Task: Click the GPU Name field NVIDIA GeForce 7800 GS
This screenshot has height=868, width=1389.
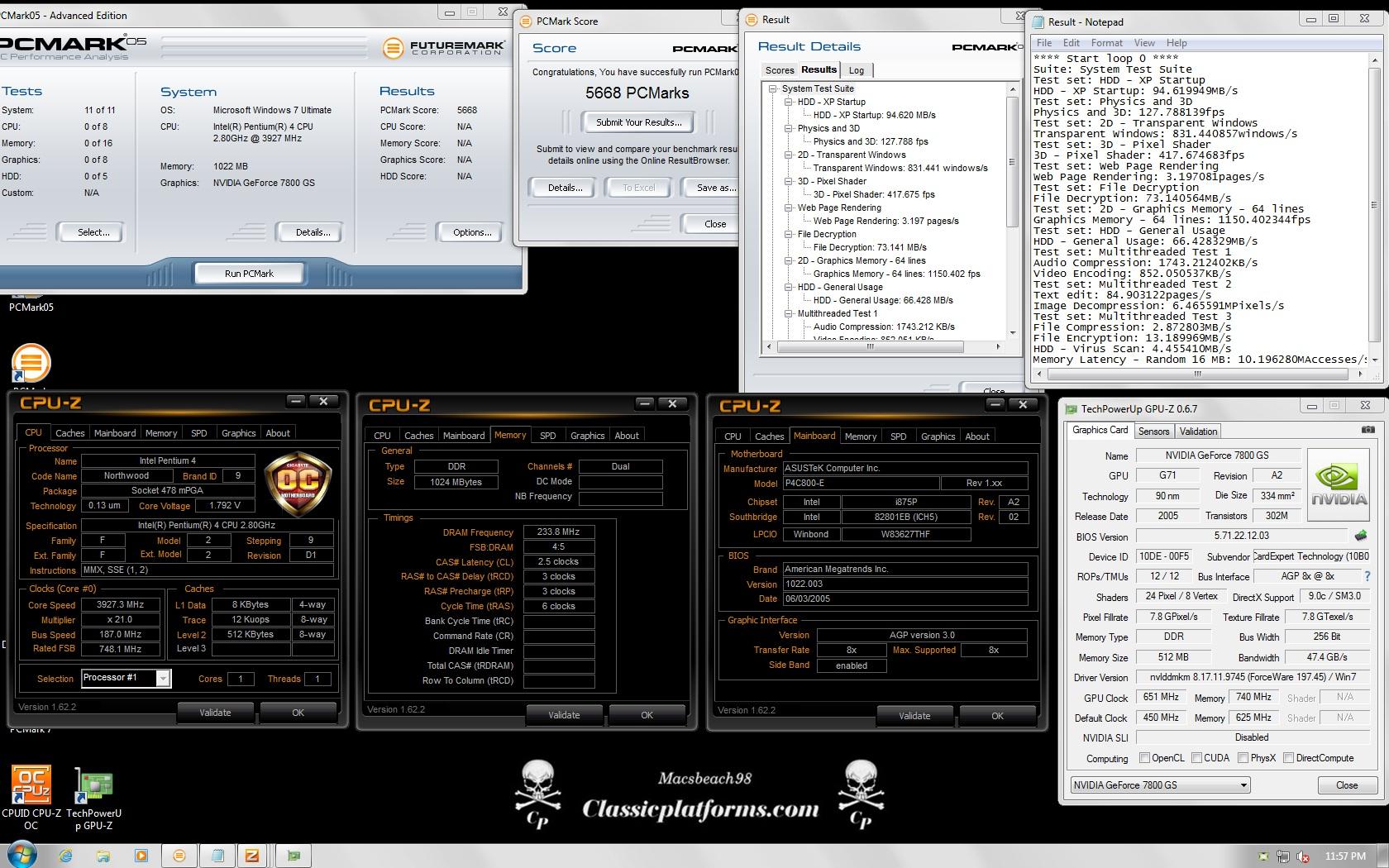Action: coord(1218,455)
